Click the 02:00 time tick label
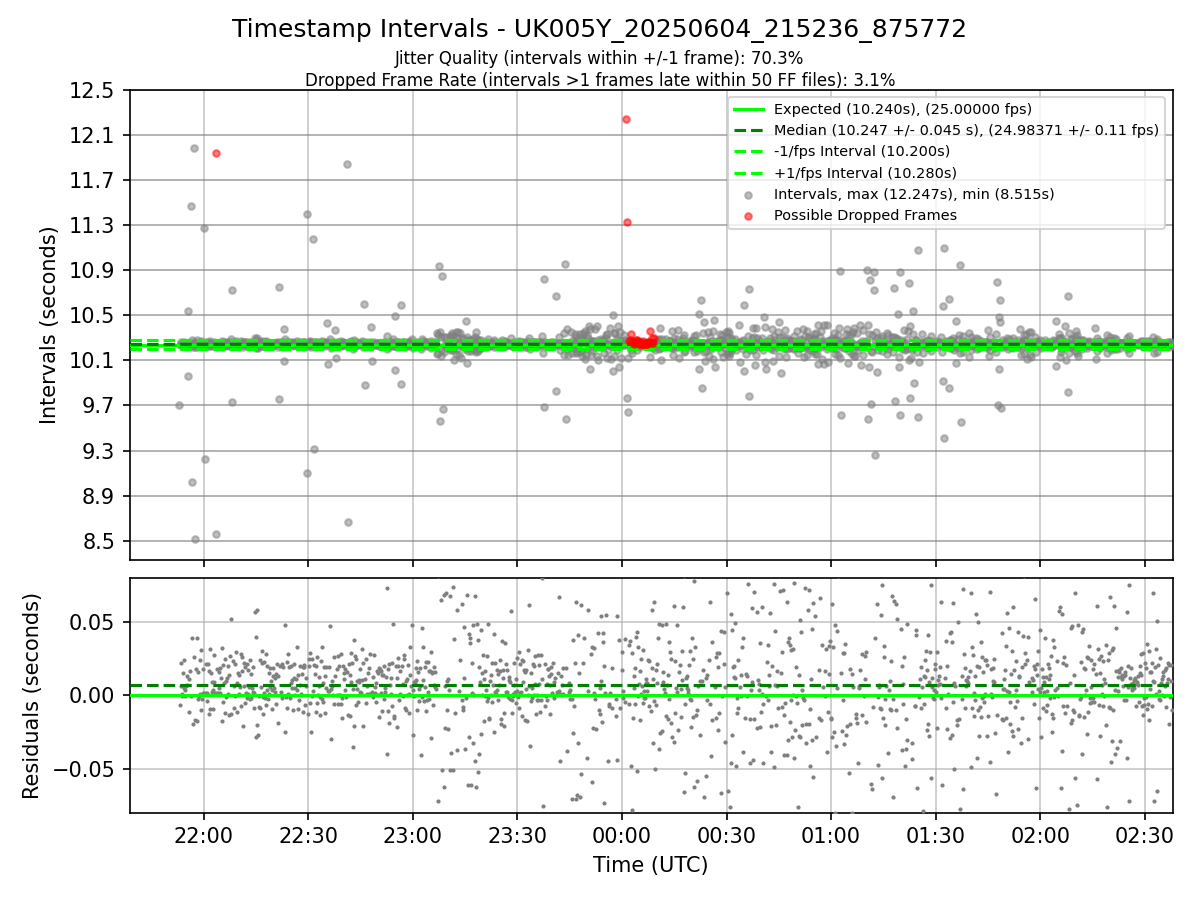This screenshot has height=900, width=1200. tap(1039, 835)
